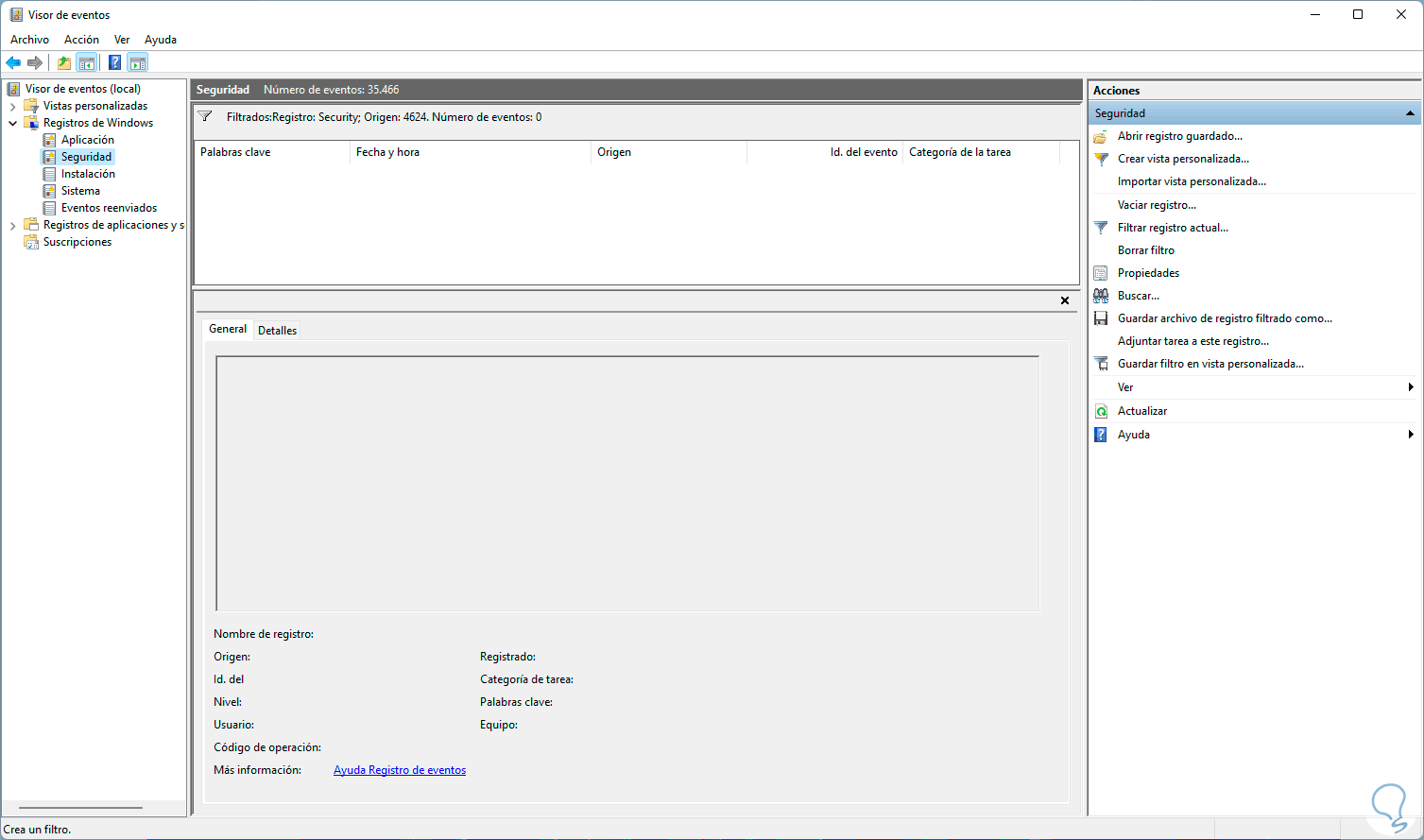This screenshot has height=840, width=1424.
Task: Close the event preview pane
Action: (x=1065, y=300)
